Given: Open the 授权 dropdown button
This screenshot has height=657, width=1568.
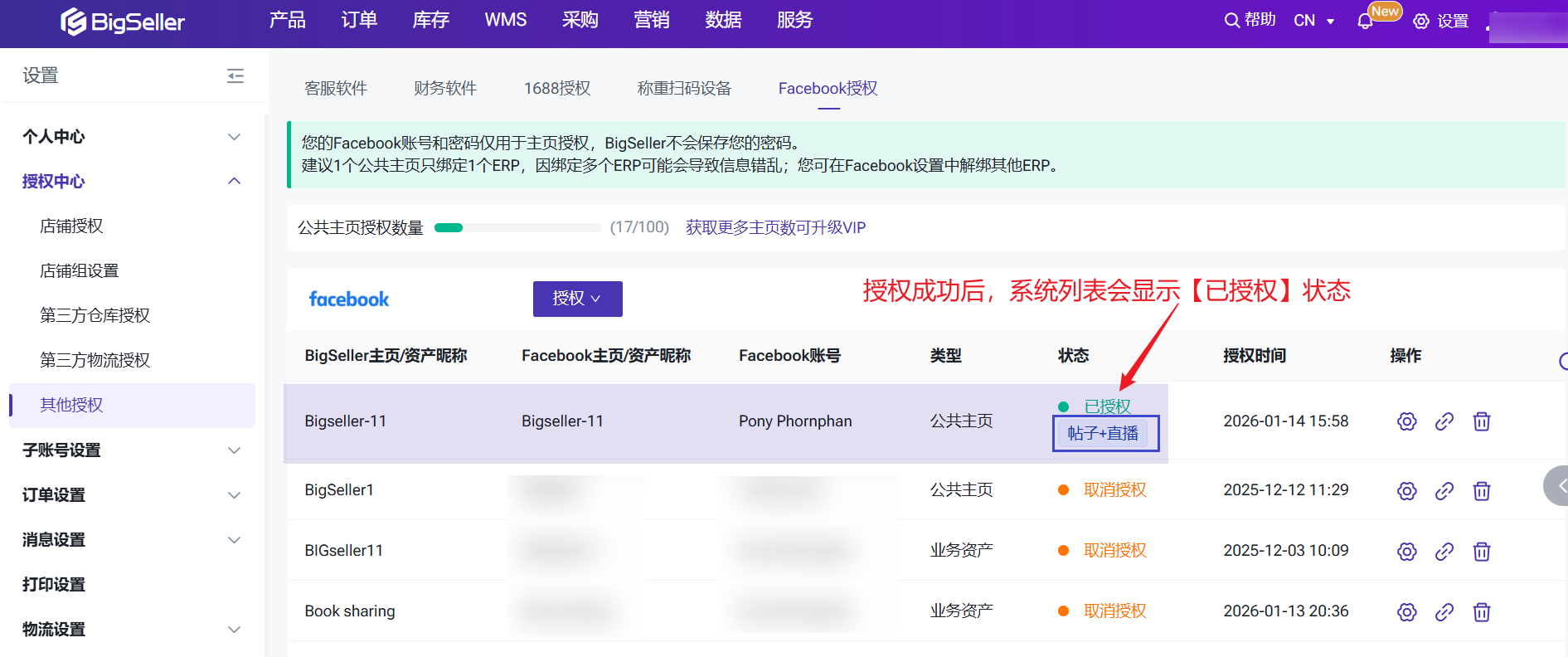Looking at the screenshot, I should (x=577, y=299).
